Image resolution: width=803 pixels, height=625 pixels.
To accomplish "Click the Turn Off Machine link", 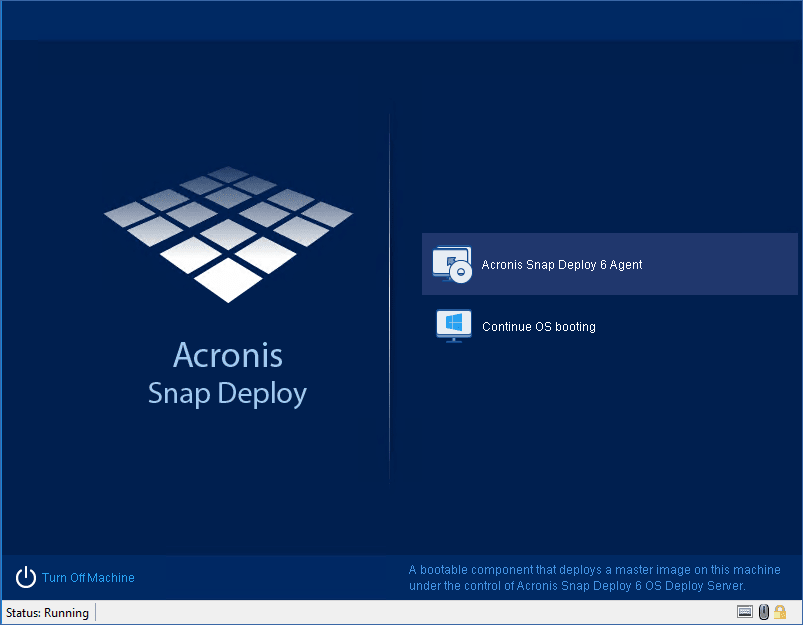I will coord(87,578).
